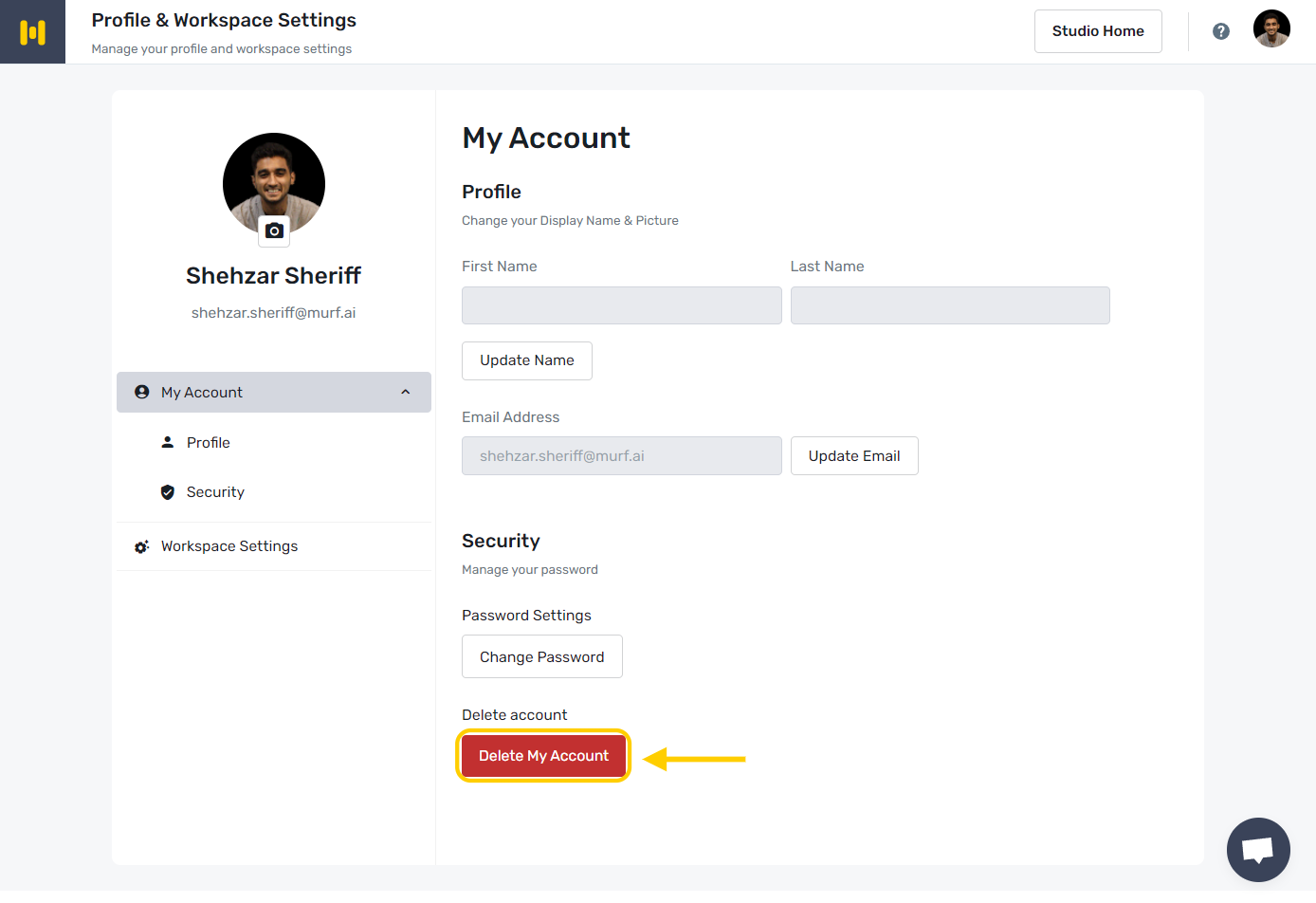Click the 'Change your Display Name & Picture' text
Image resolution: width=1316 pixels, height=903 pixels.
(570, 221)
